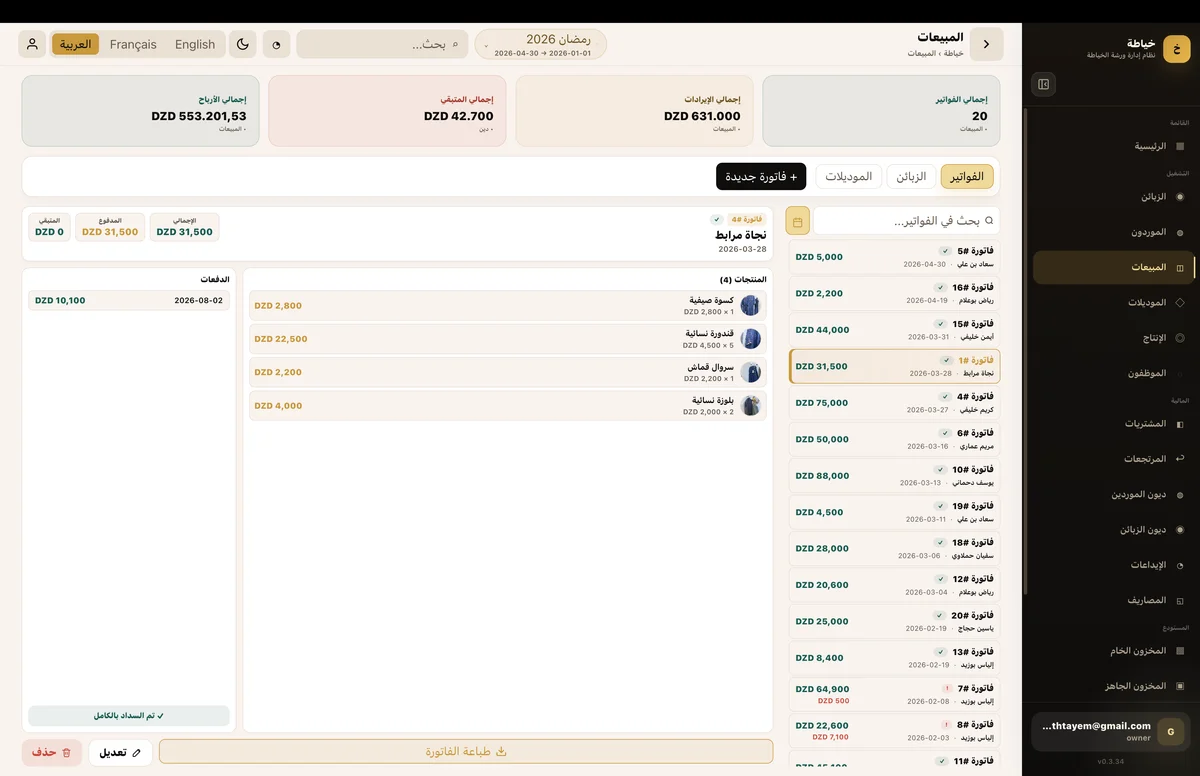Click the إجمالي الإيرادات DZD 631.000 card
1200x776 pixels.
pyautogui.click(x=634, y=111)
